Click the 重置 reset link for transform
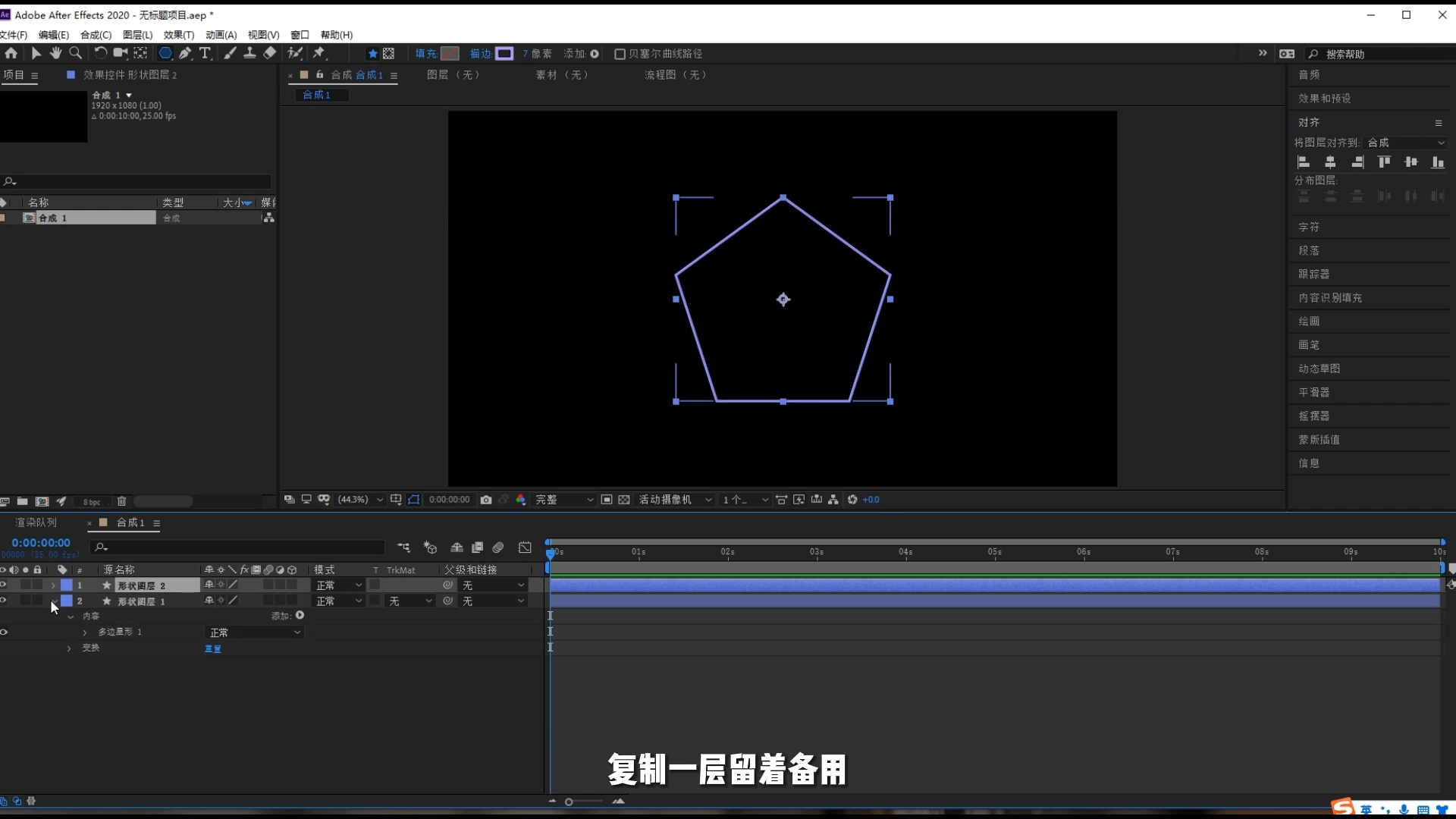 [x=213, y=649]
